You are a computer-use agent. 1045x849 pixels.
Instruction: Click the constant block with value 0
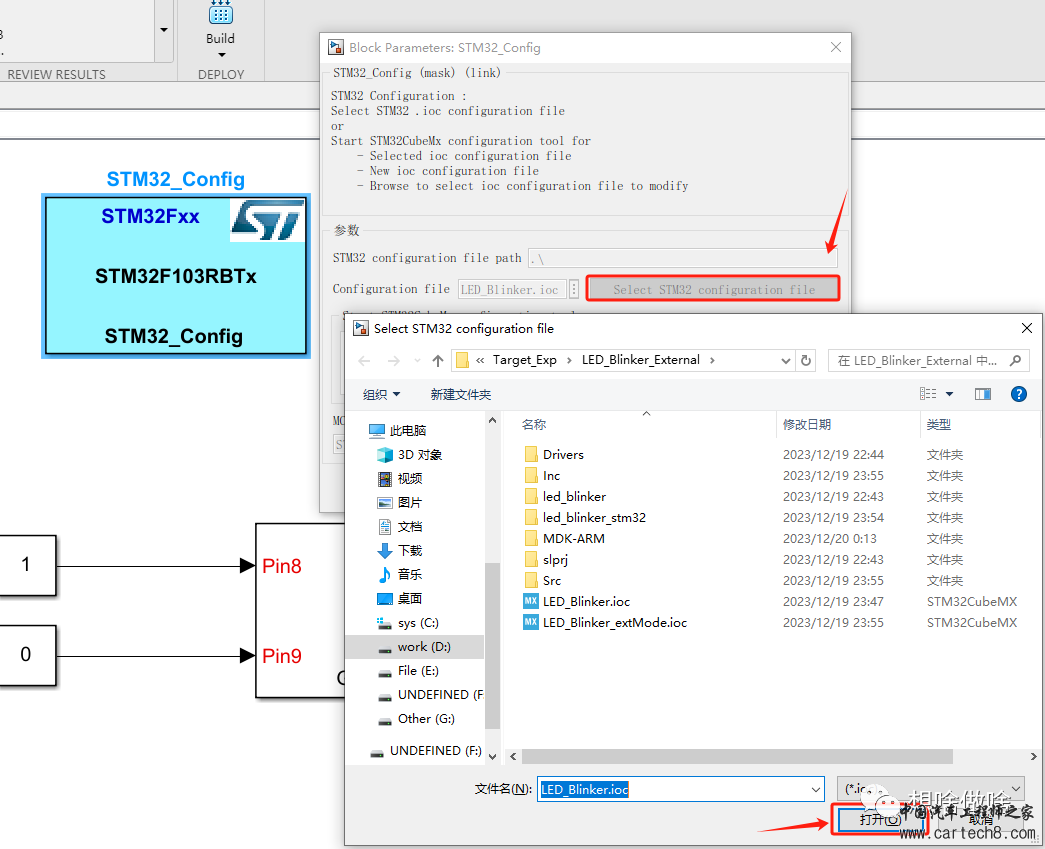pyautogui.click(x=27, y=655)
